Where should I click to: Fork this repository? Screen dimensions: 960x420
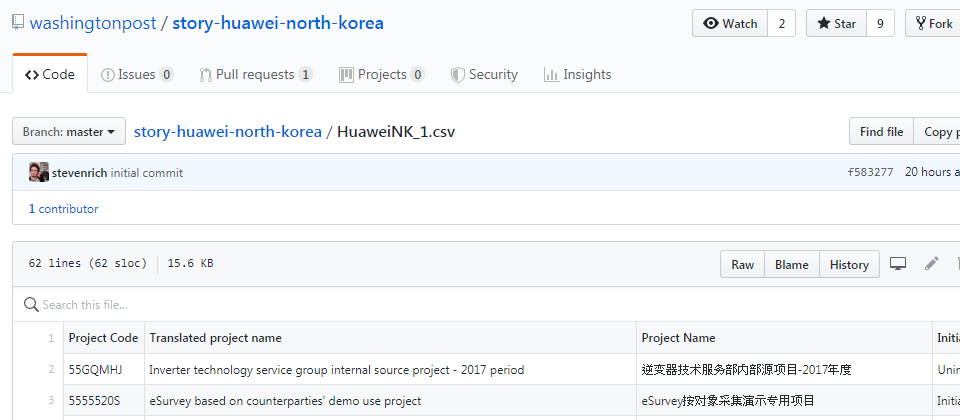[933, 23]
